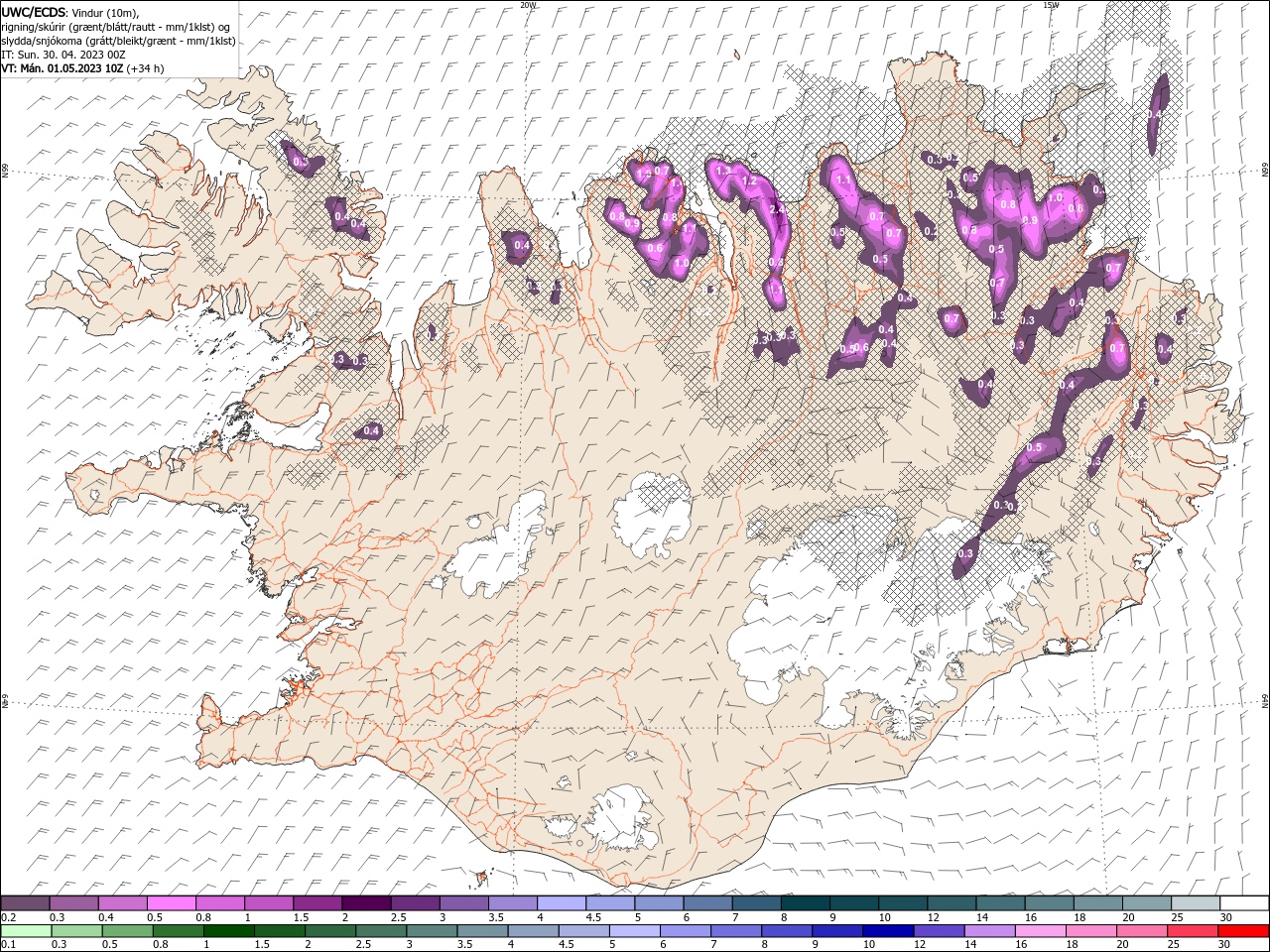Click the 'VT: Mán. 01.05.2023 10Z (+34 h)' line
1270x952 pixels.
coord(82,68)
